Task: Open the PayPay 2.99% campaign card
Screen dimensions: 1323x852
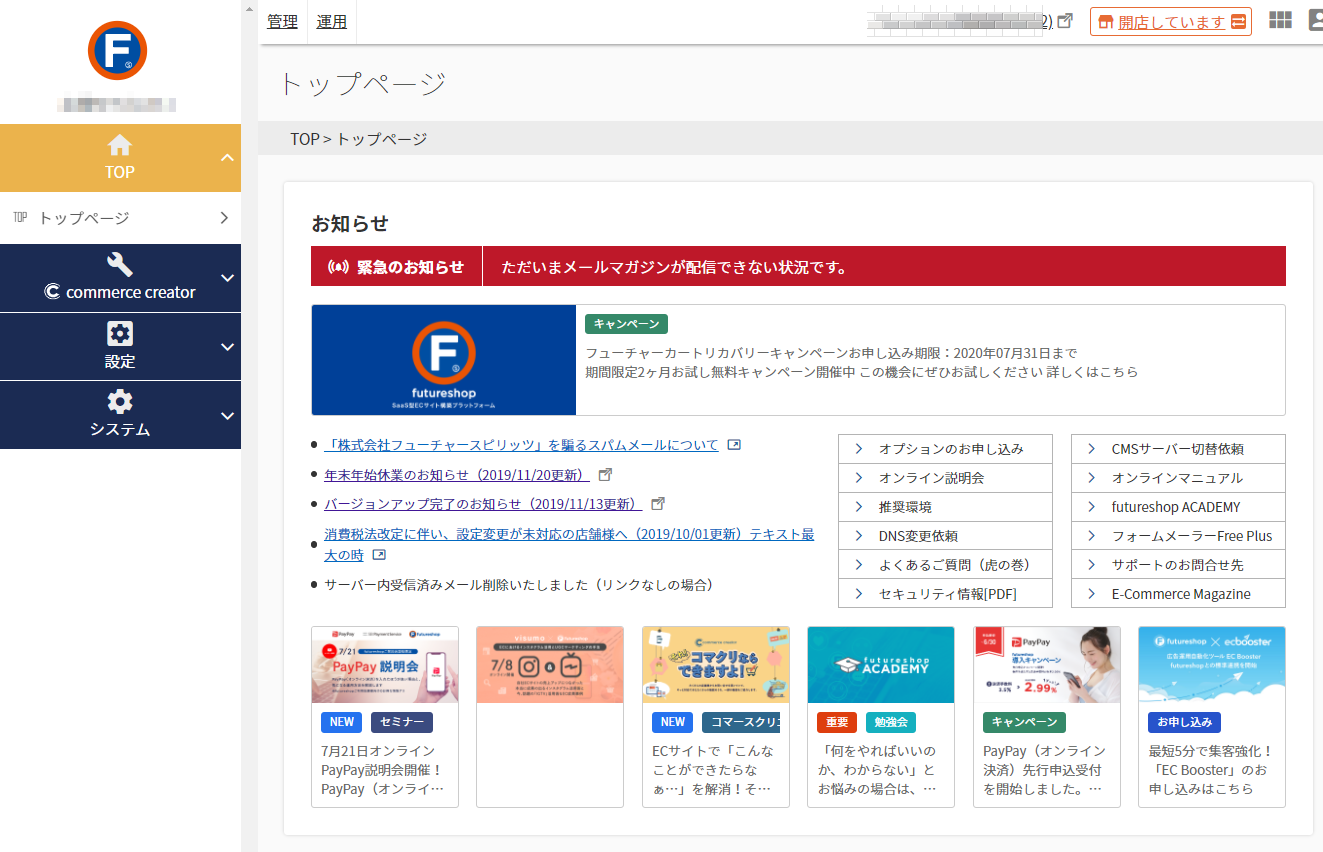Action: coord(1047,716)
